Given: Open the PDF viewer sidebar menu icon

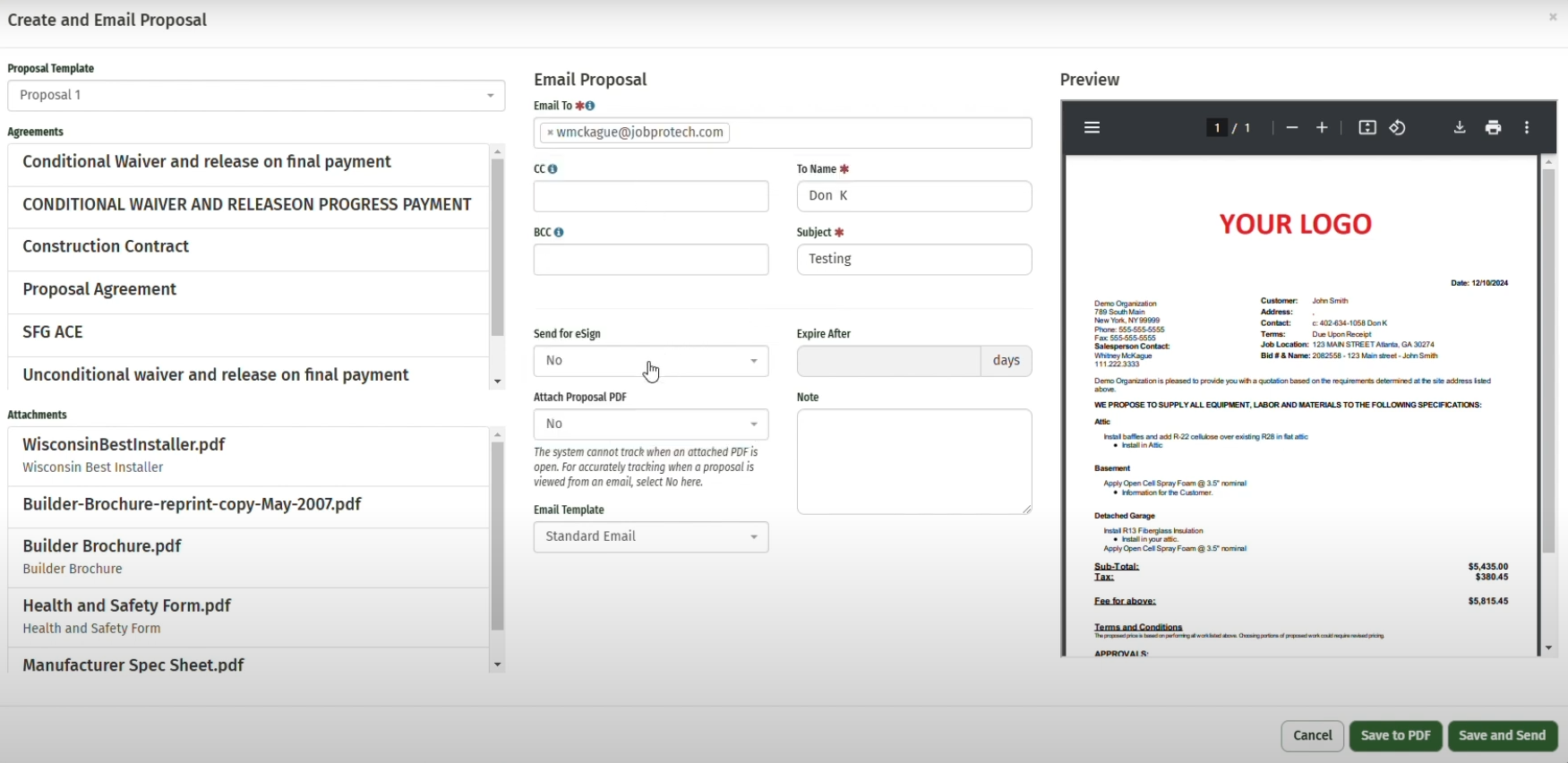Looking at the screenshot, I should pos(1092,128).
